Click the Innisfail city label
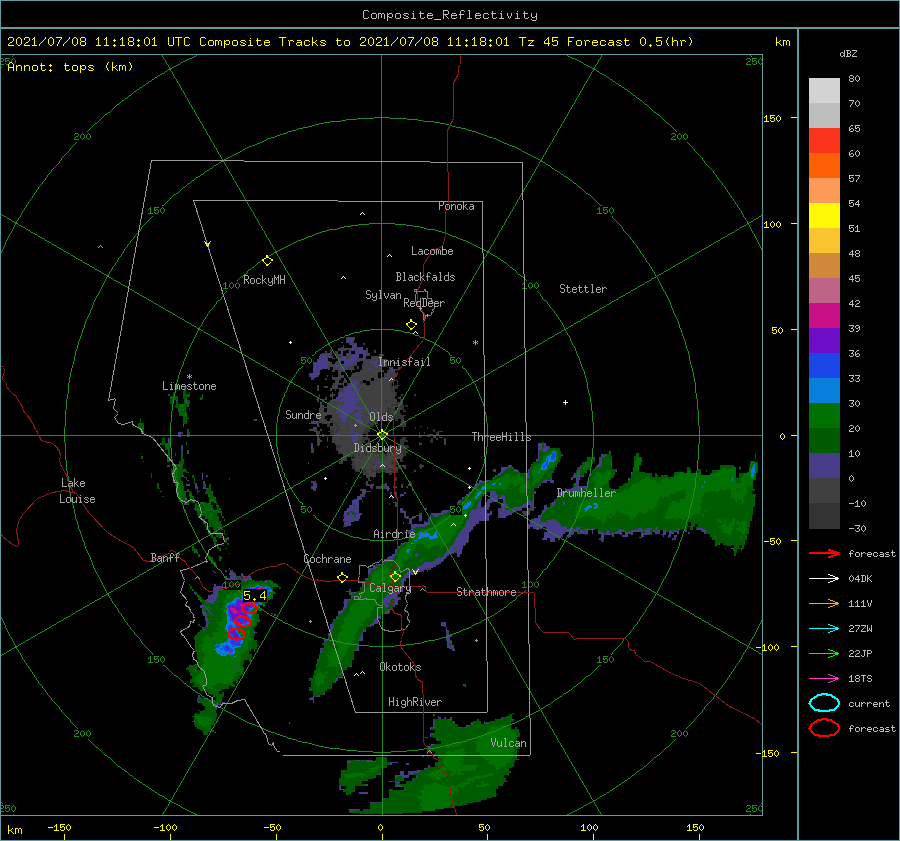Viewport: 900px width, 841px height. [404, 362]
